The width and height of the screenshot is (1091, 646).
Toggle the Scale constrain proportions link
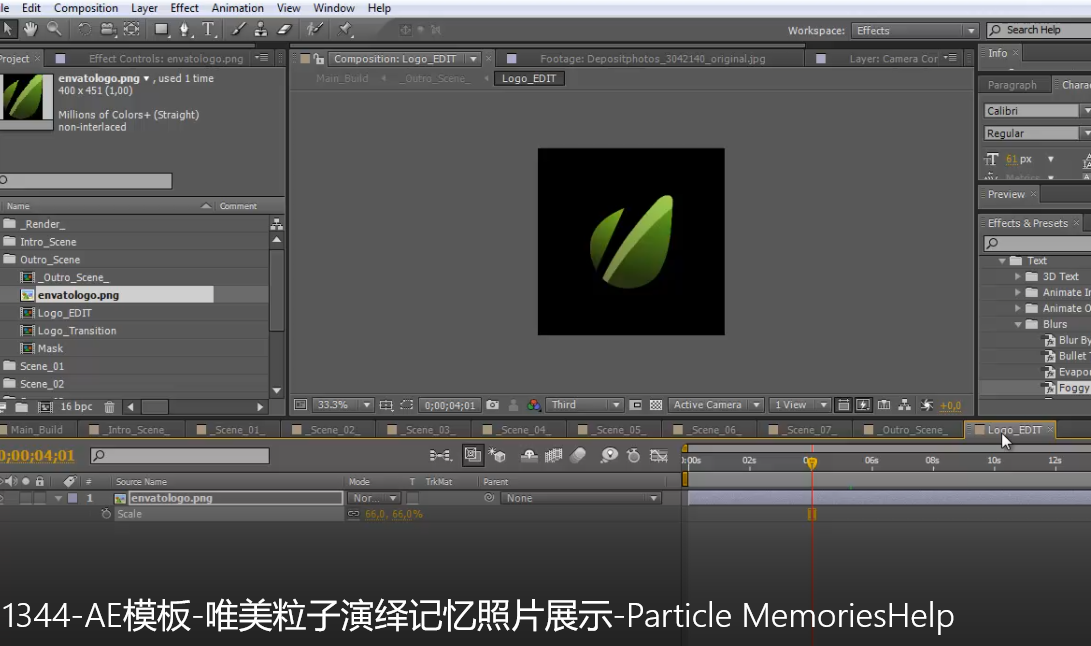point(353,514)
